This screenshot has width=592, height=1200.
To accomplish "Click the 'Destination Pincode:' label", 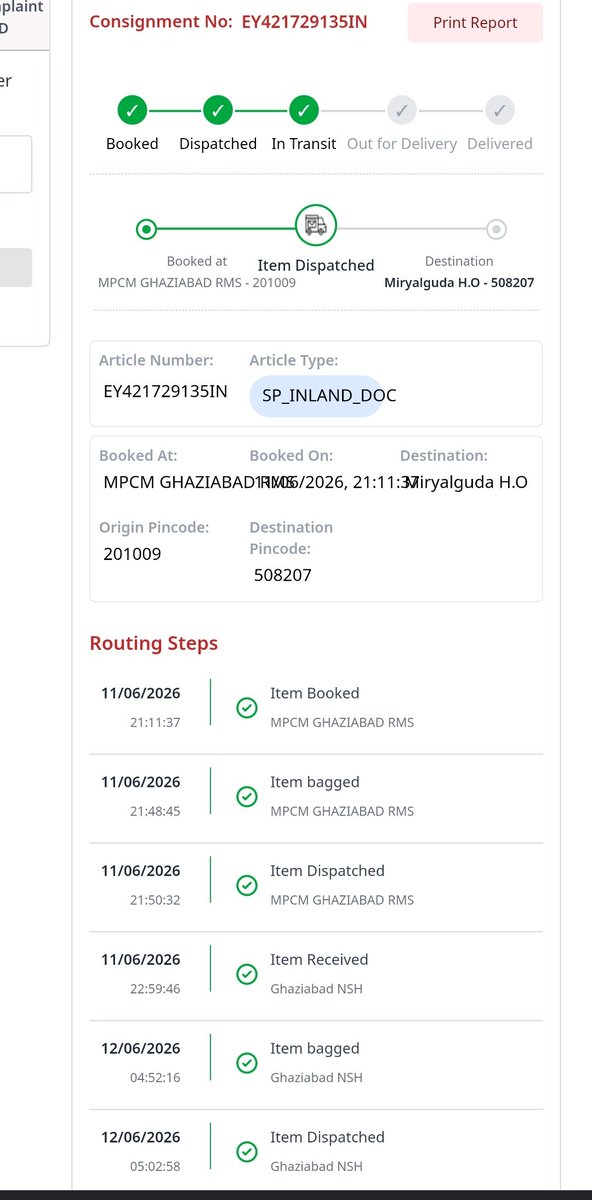I will [291, 538].
